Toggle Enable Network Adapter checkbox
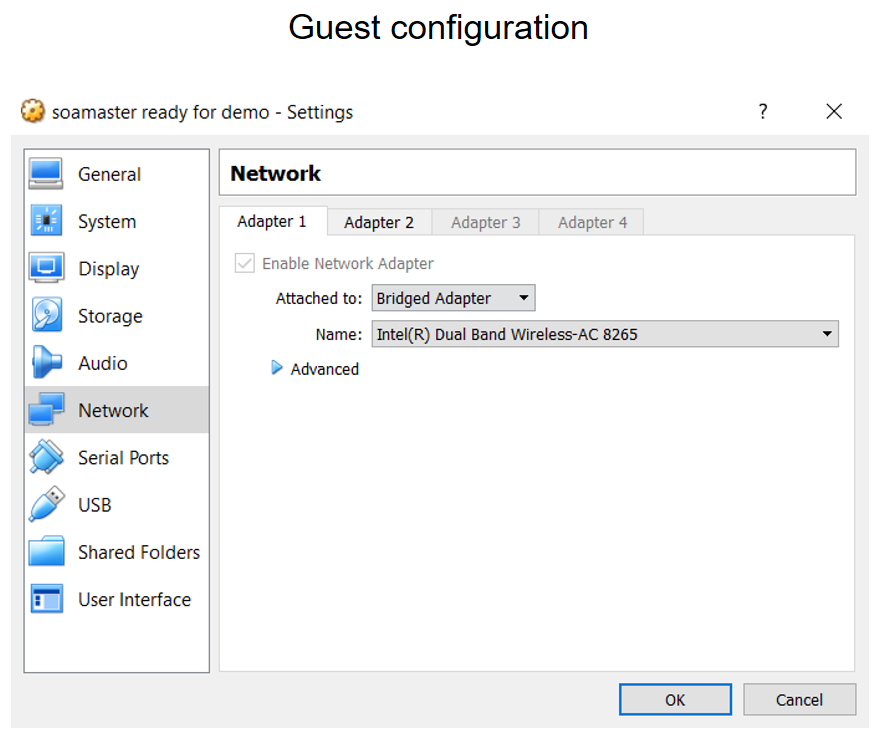The image size is (880, 738). pos(243,264)
